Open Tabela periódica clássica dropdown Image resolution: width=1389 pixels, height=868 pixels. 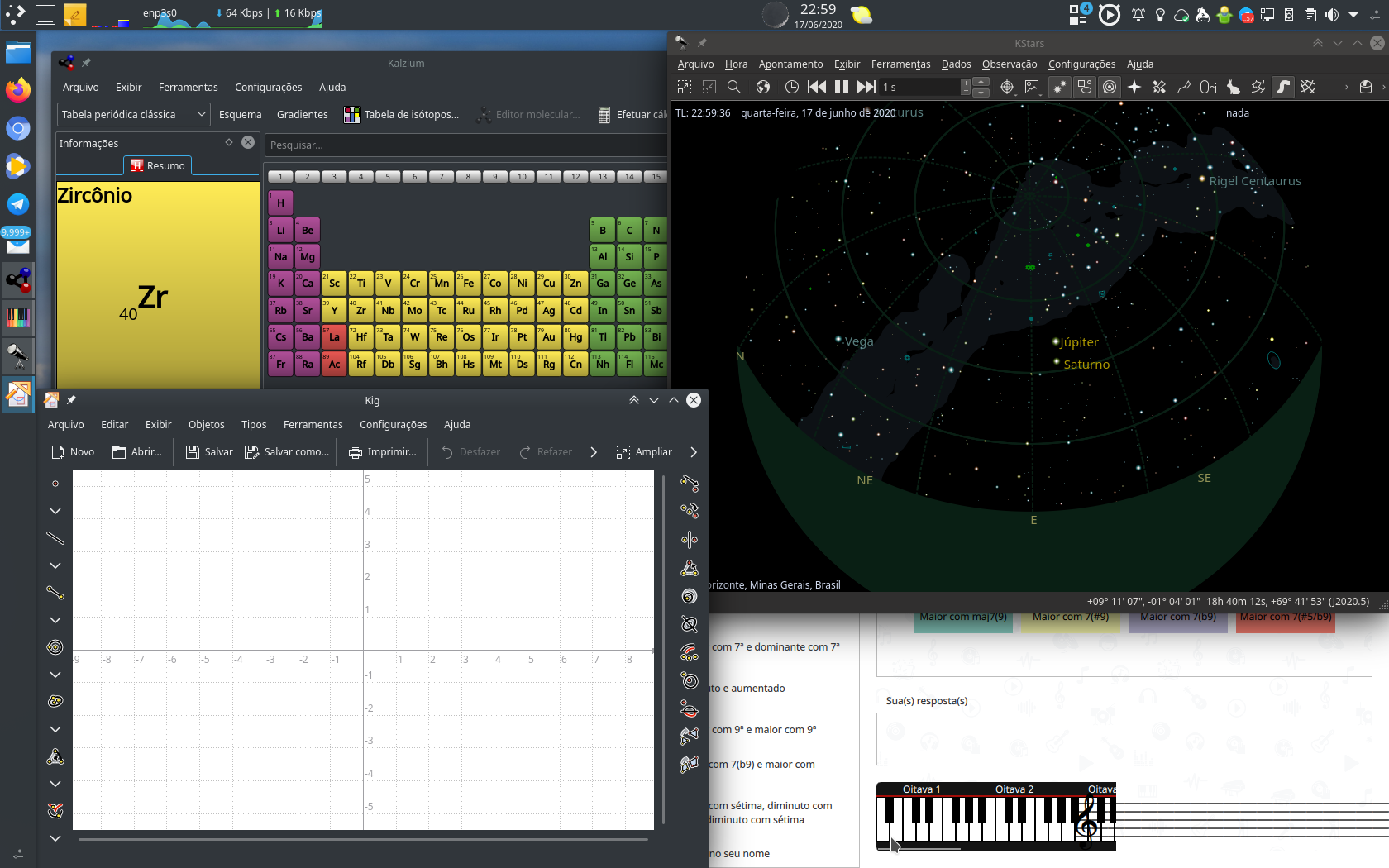[133, 115]
